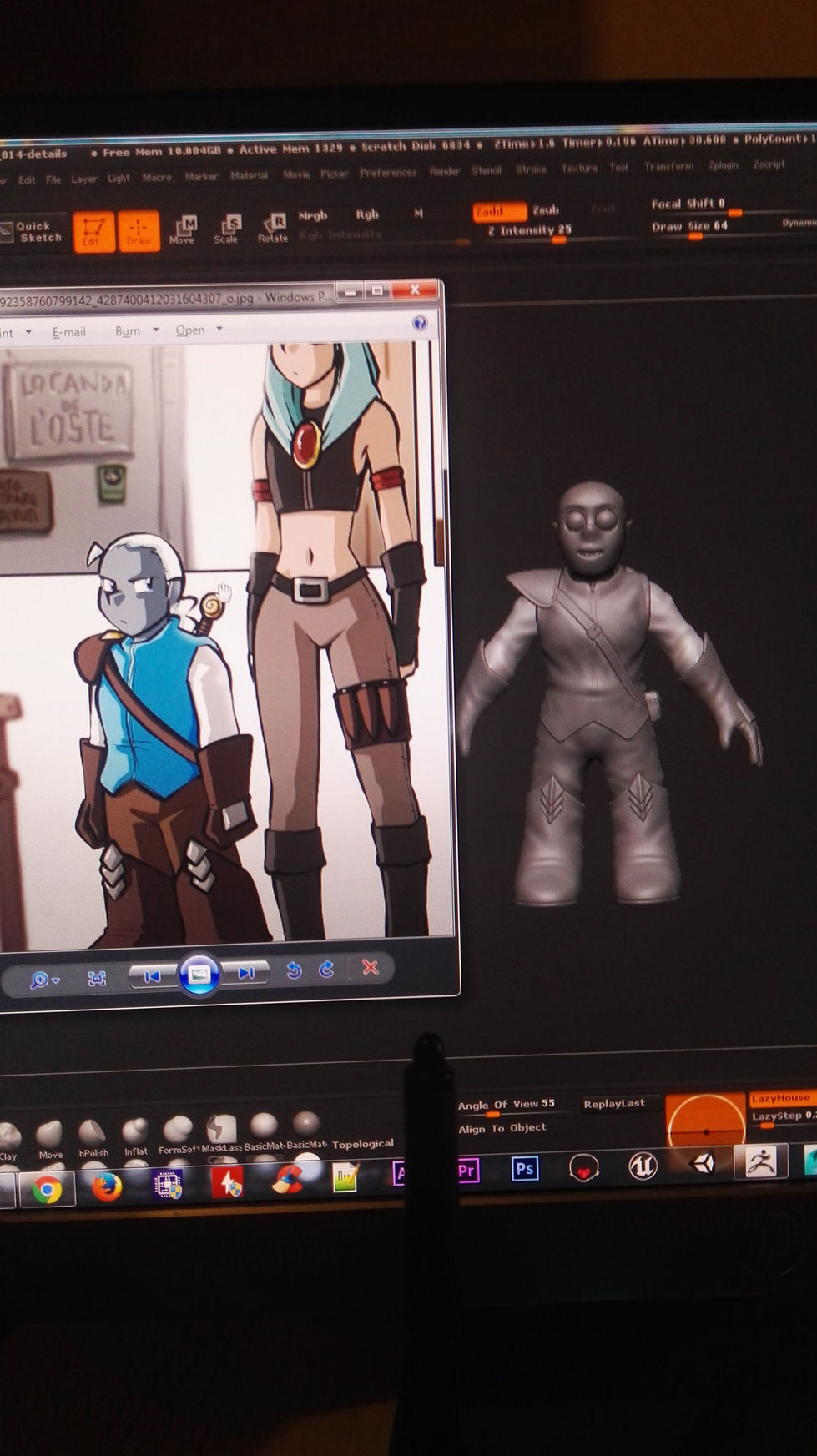This screenshot has height=1456, width=817.
Task: Open the ZBrush File menu
Action: 53,179
